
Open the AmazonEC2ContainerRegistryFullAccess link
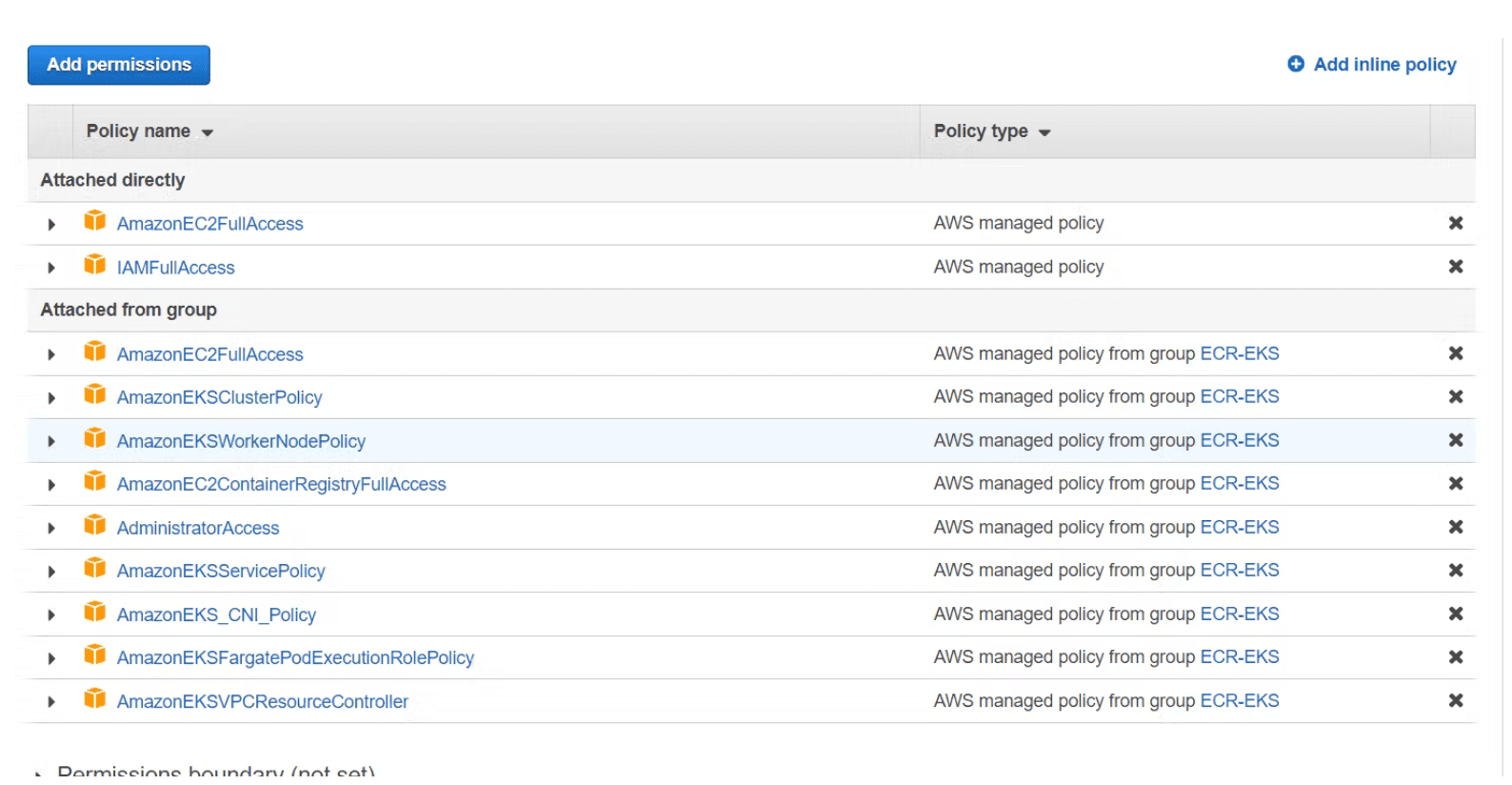pos(282,484)
